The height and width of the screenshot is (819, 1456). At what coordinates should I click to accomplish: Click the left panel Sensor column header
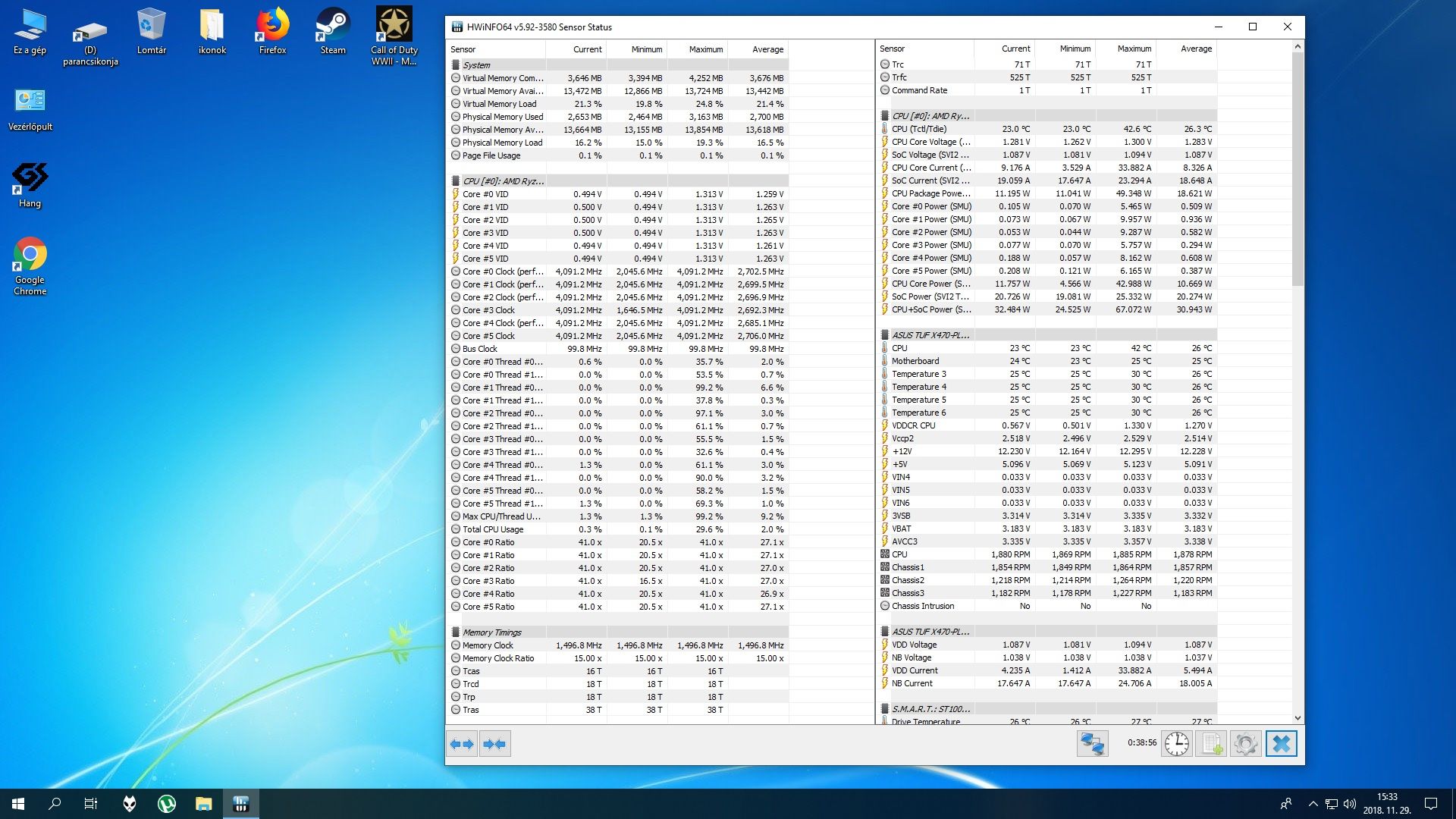coord(496,49)
